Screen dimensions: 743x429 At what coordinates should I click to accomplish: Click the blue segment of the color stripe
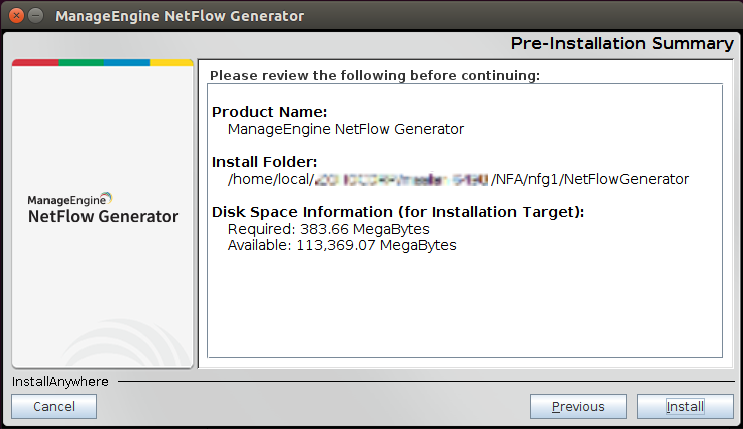coord(126,62)
